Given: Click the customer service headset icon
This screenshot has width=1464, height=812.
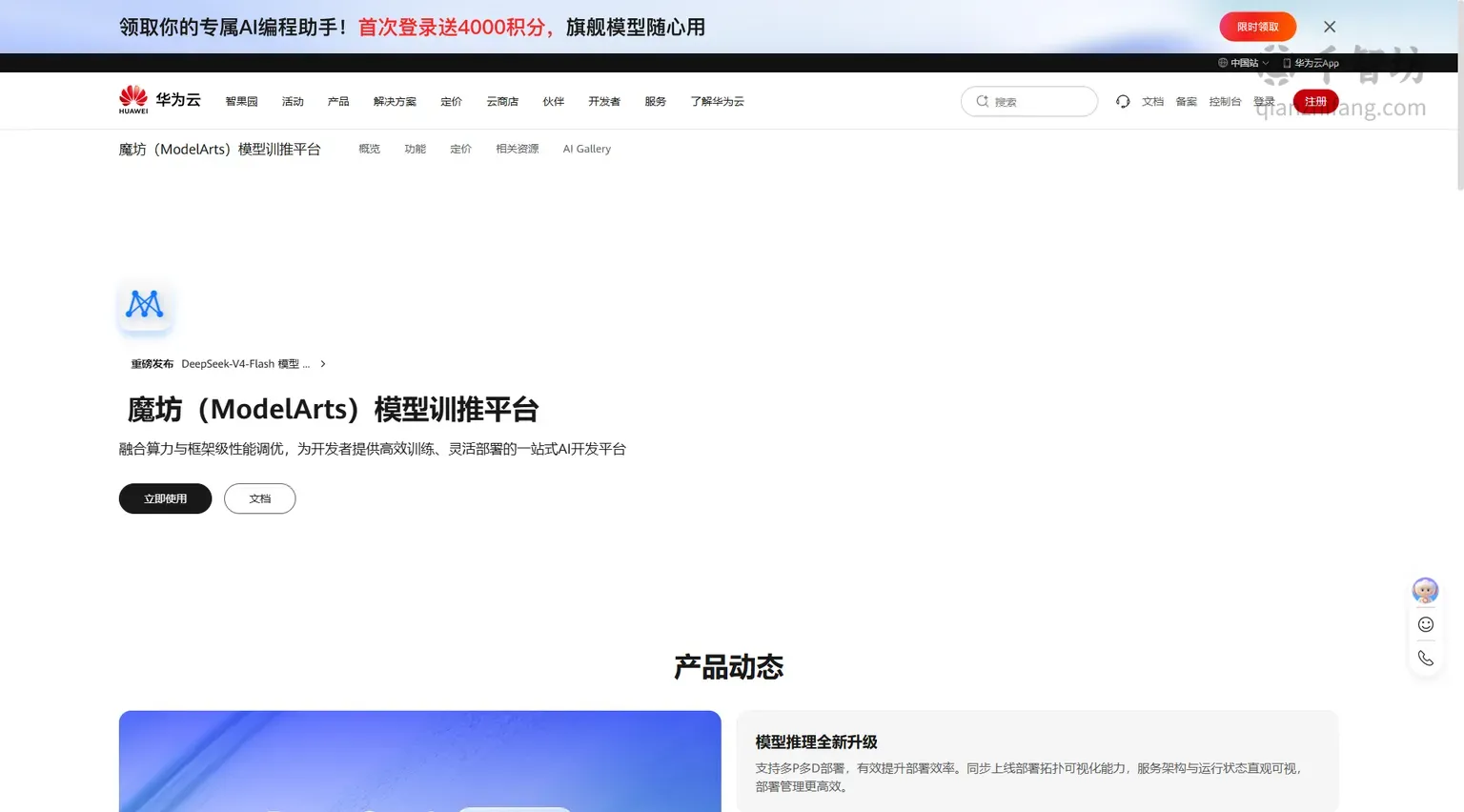Looking at the screenshot, I should click(x=1123, y=101).
